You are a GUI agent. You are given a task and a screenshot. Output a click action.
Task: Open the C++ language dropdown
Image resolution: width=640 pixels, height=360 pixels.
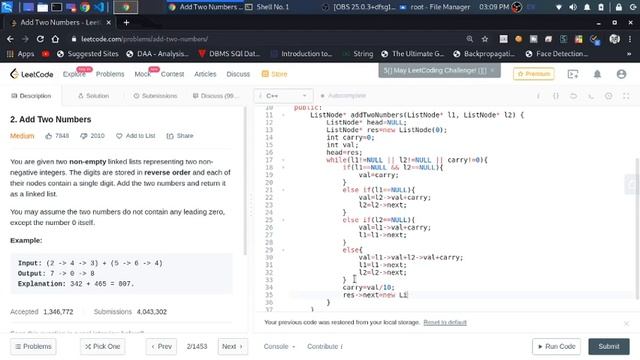284,96
